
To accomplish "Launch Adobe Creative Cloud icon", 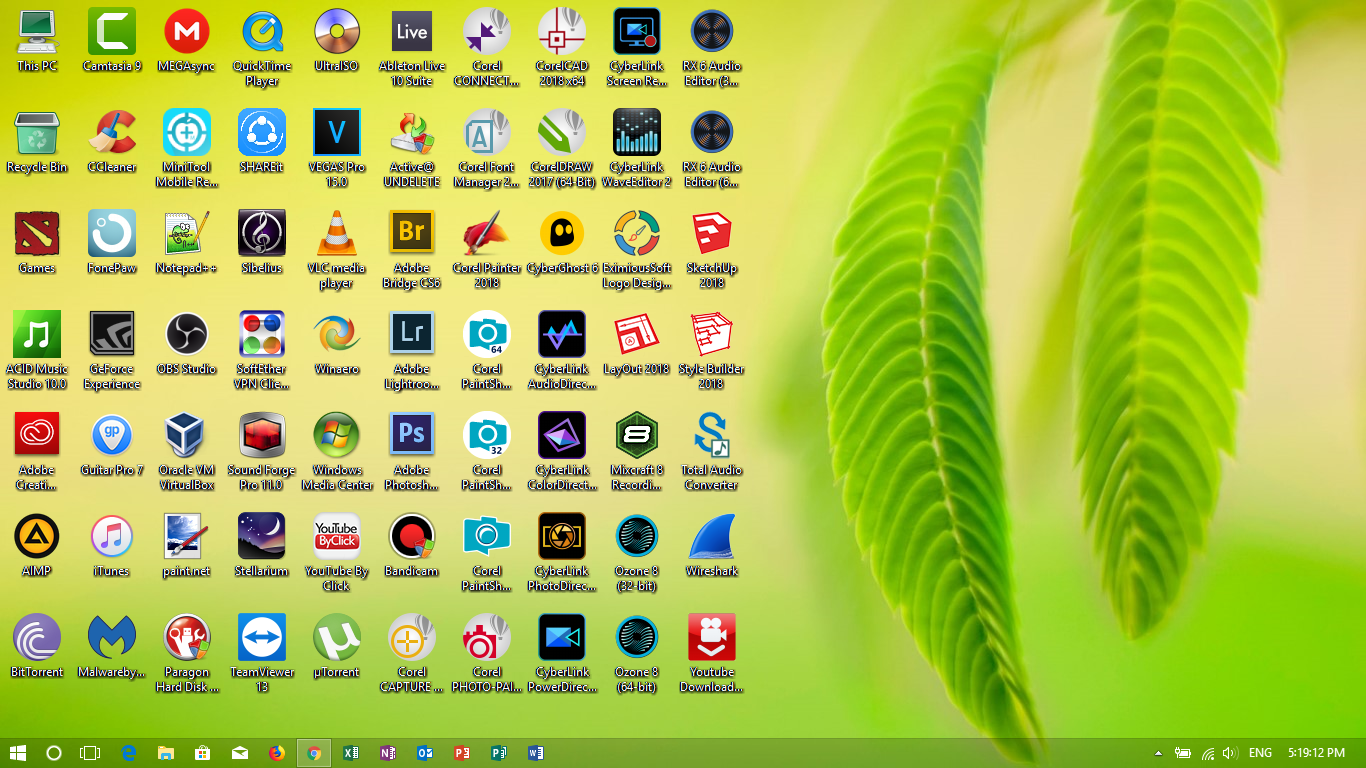I will coord(37,435).
